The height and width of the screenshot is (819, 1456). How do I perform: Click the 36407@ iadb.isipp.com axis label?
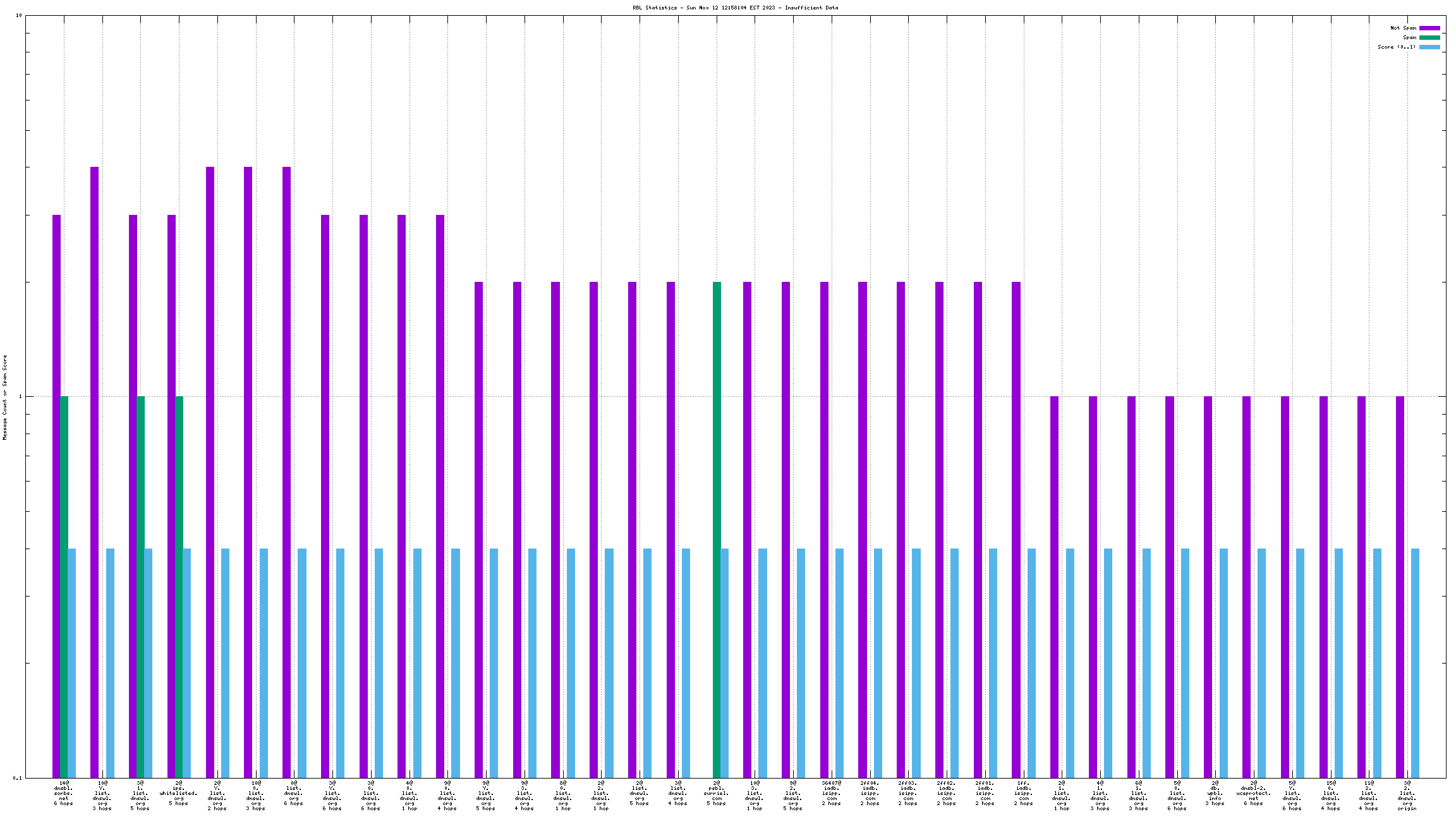coord(831,793)
